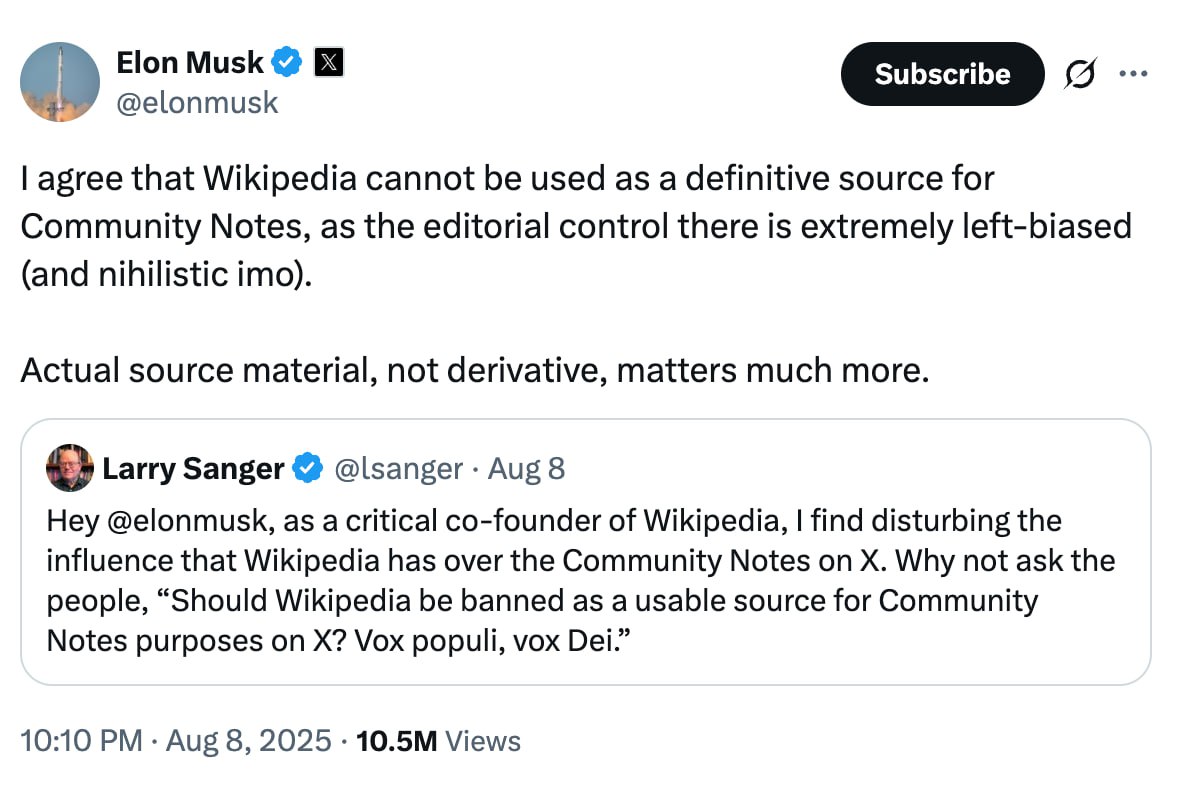Click the Elon Musk display name
This screenshot has height=788, width=1178.
click(190, 62)
